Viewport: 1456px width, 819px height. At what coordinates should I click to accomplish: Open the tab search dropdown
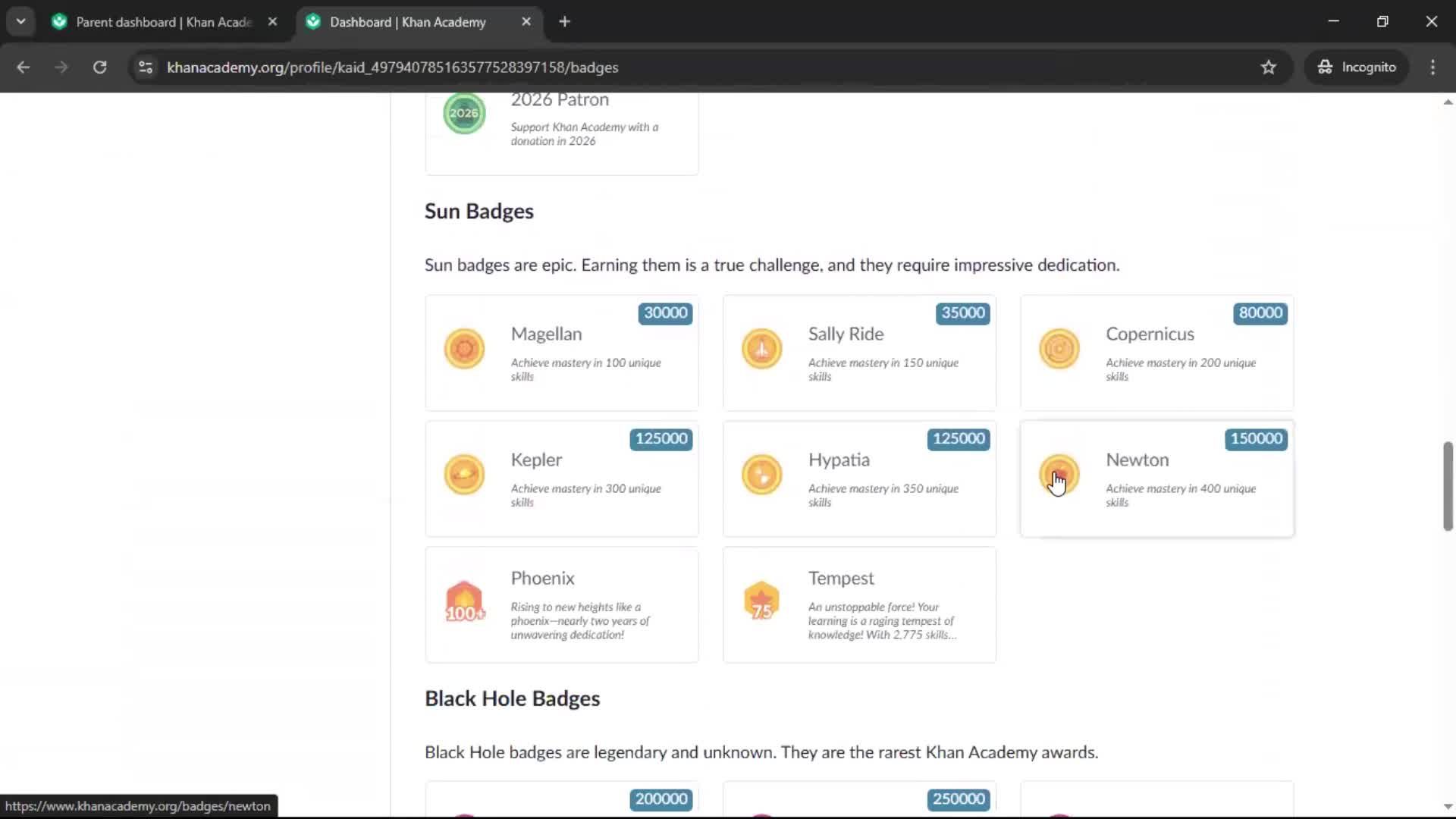(21, 22)
